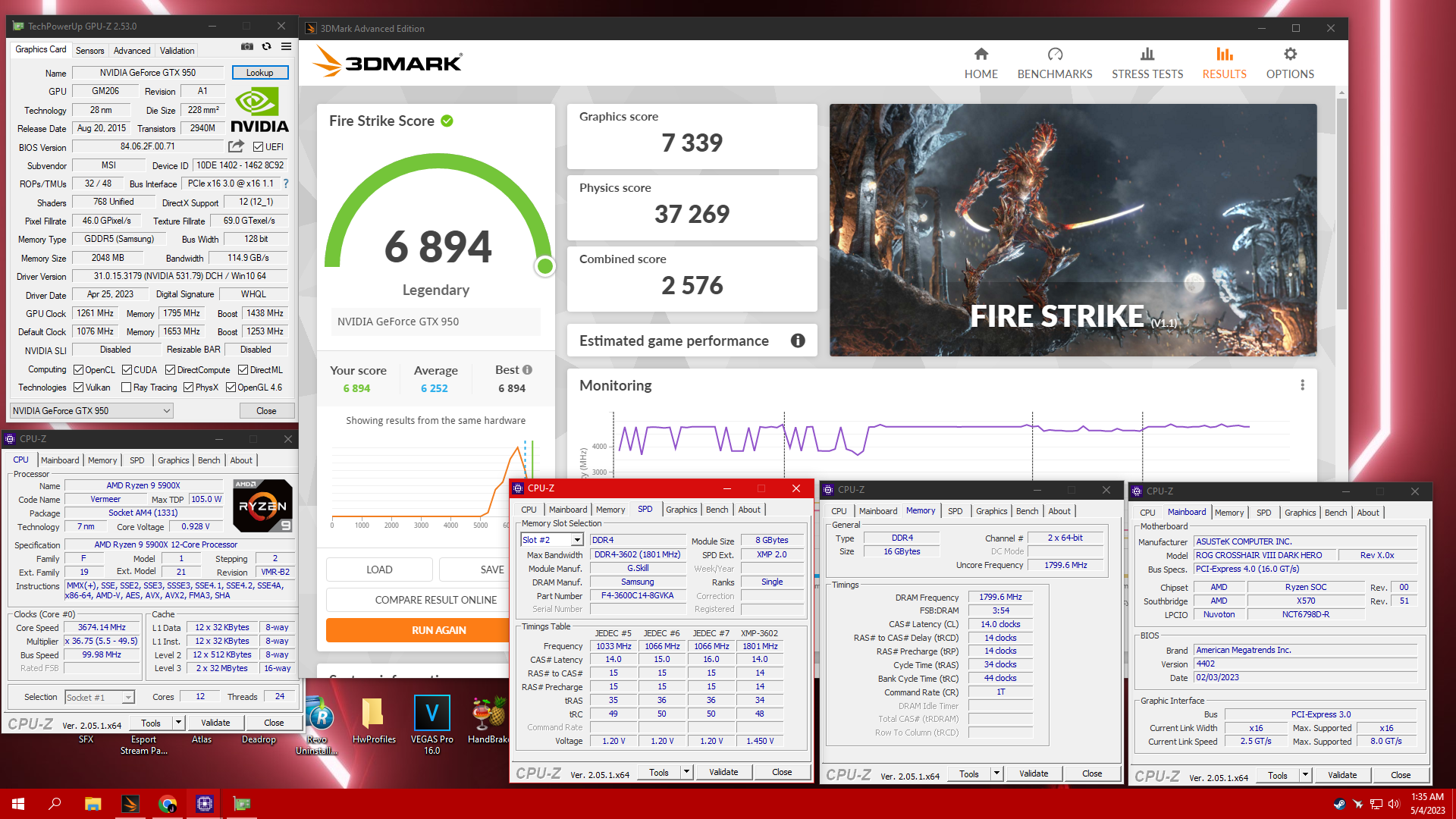Click the GPU-Z screenshot camera icon
Image resolution: width=1456 pixels, height=819 pixels.
[247, 47]
